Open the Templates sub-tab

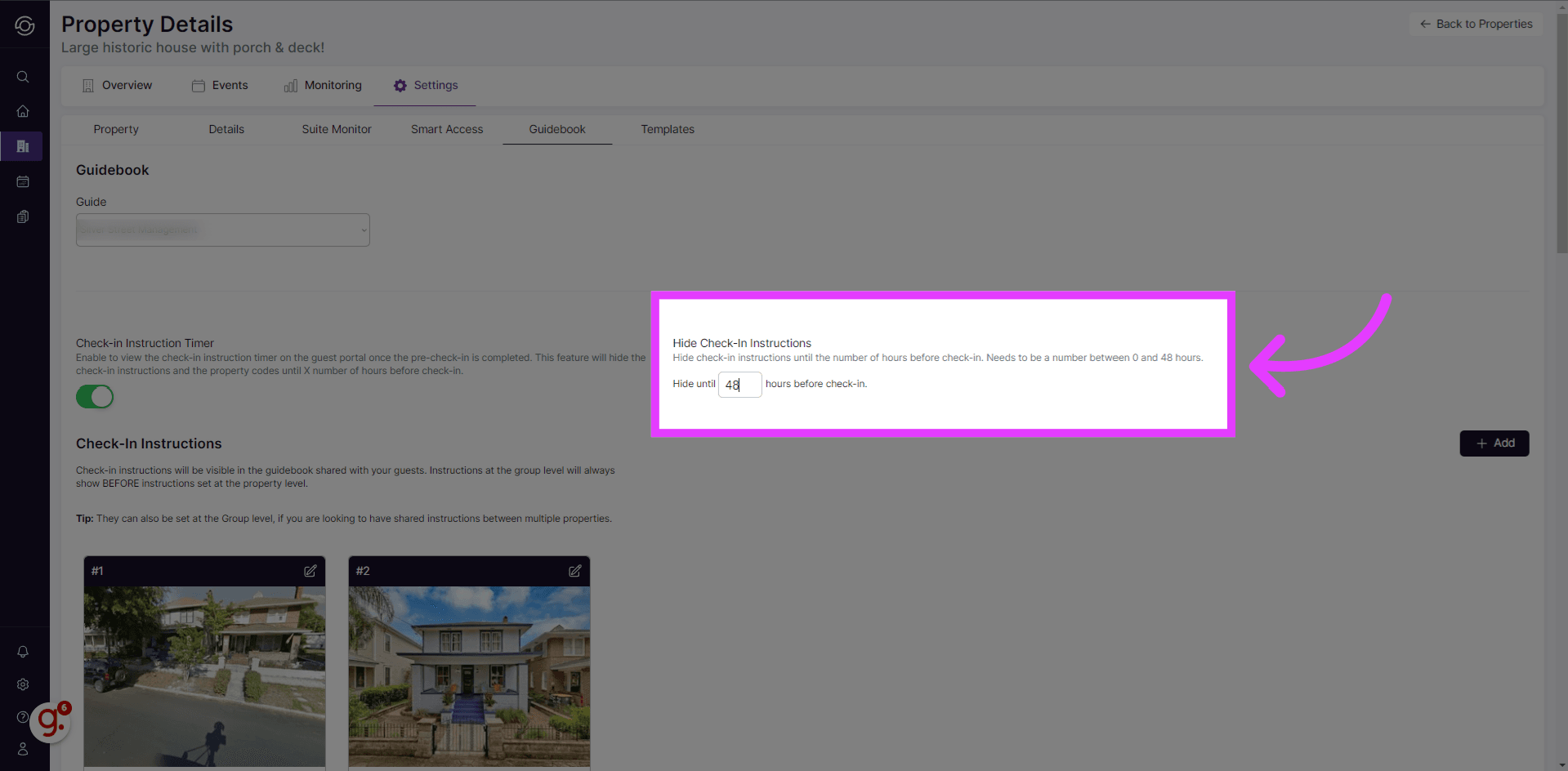(668, 129)
